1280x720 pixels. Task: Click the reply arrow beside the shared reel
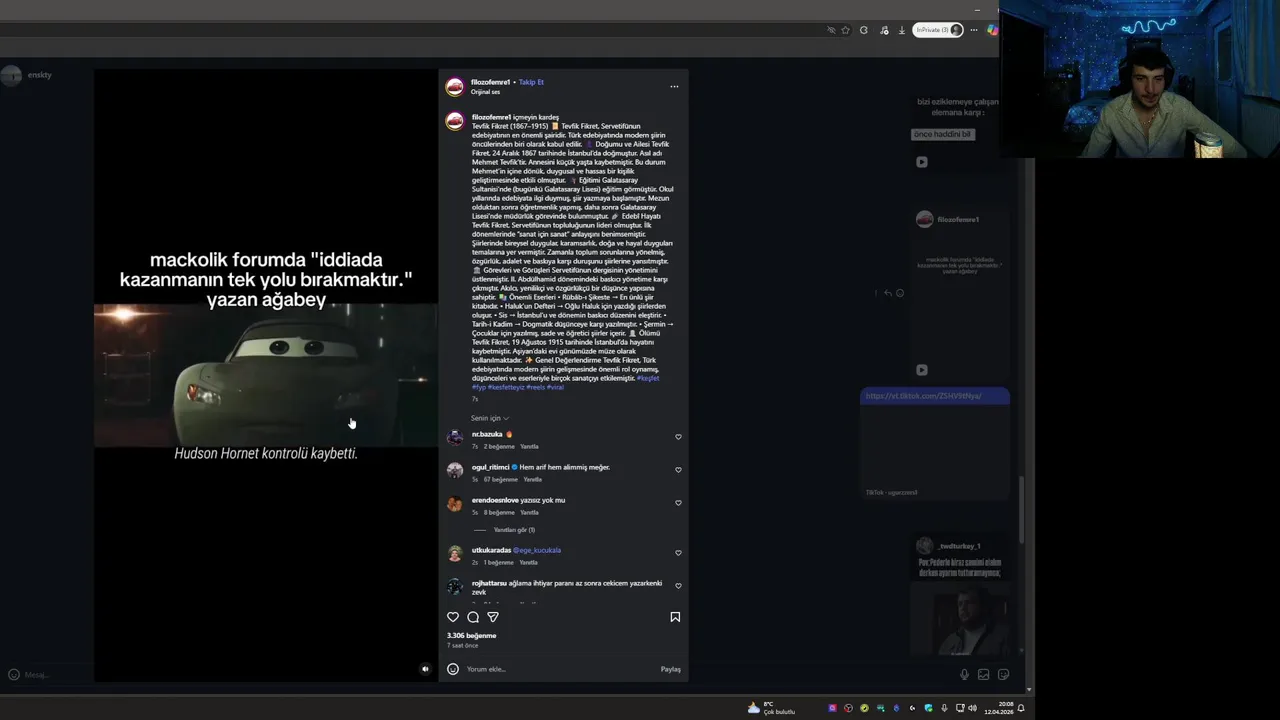pyautogui.click(x=887, y=293)
